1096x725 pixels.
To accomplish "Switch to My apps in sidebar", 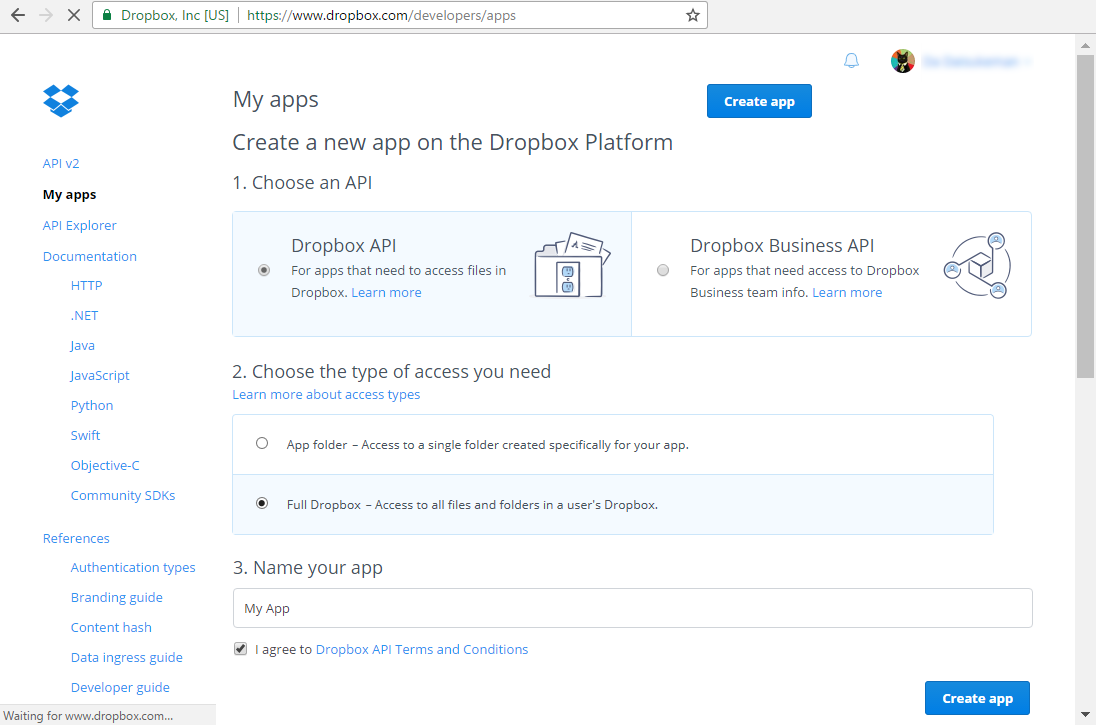I will pos(68,194).
